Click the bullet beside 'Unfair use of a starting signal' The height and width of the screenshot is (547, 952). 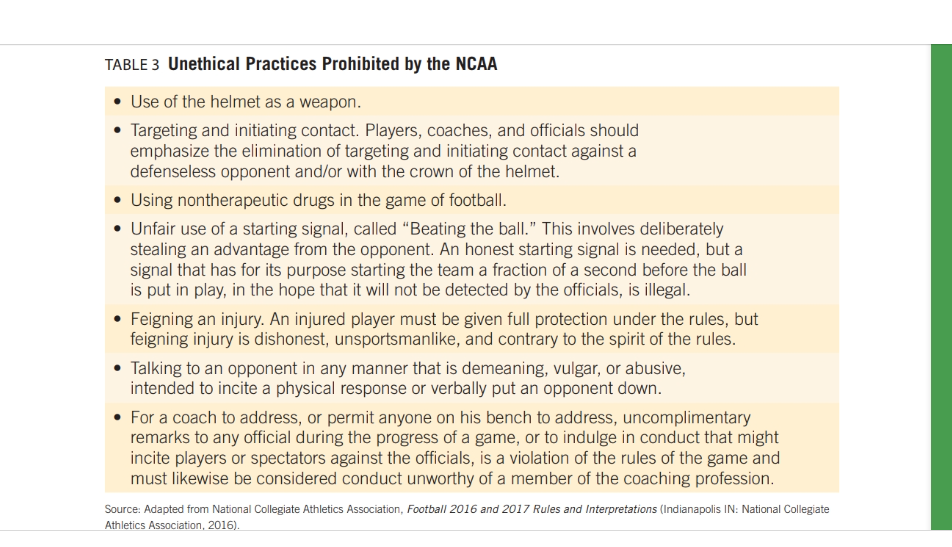[118, 229]
